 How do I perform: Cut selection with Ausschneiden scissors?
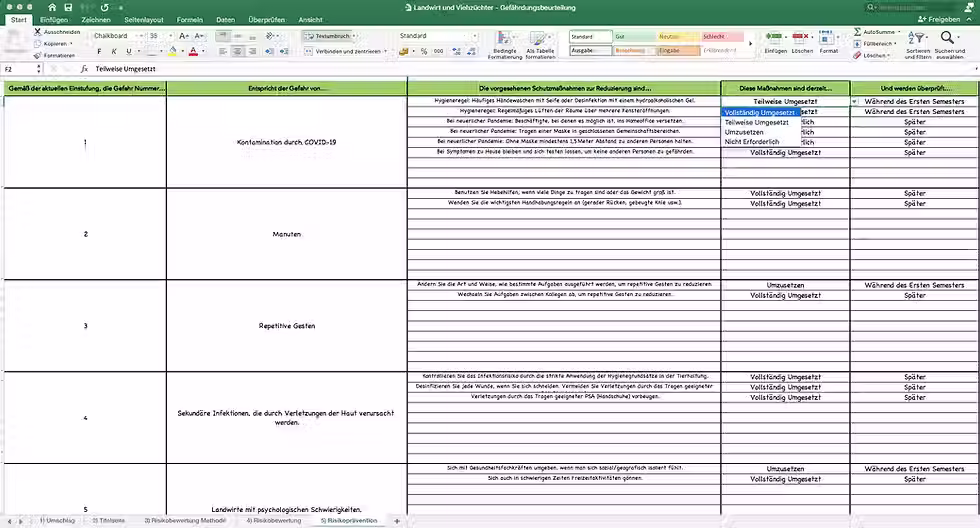(x=57, y=31)
